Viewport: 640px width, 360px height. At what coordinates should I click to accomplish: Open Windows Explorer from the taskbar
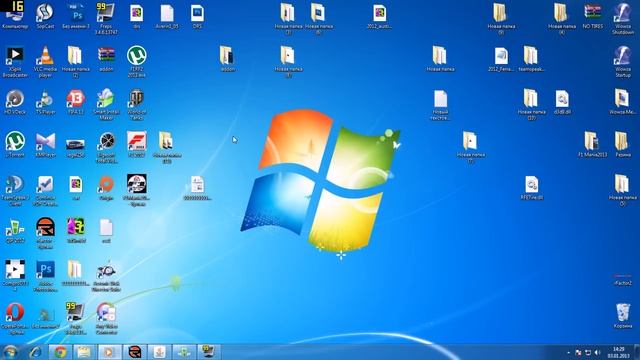pyautogui.click(x=84, y=352)
